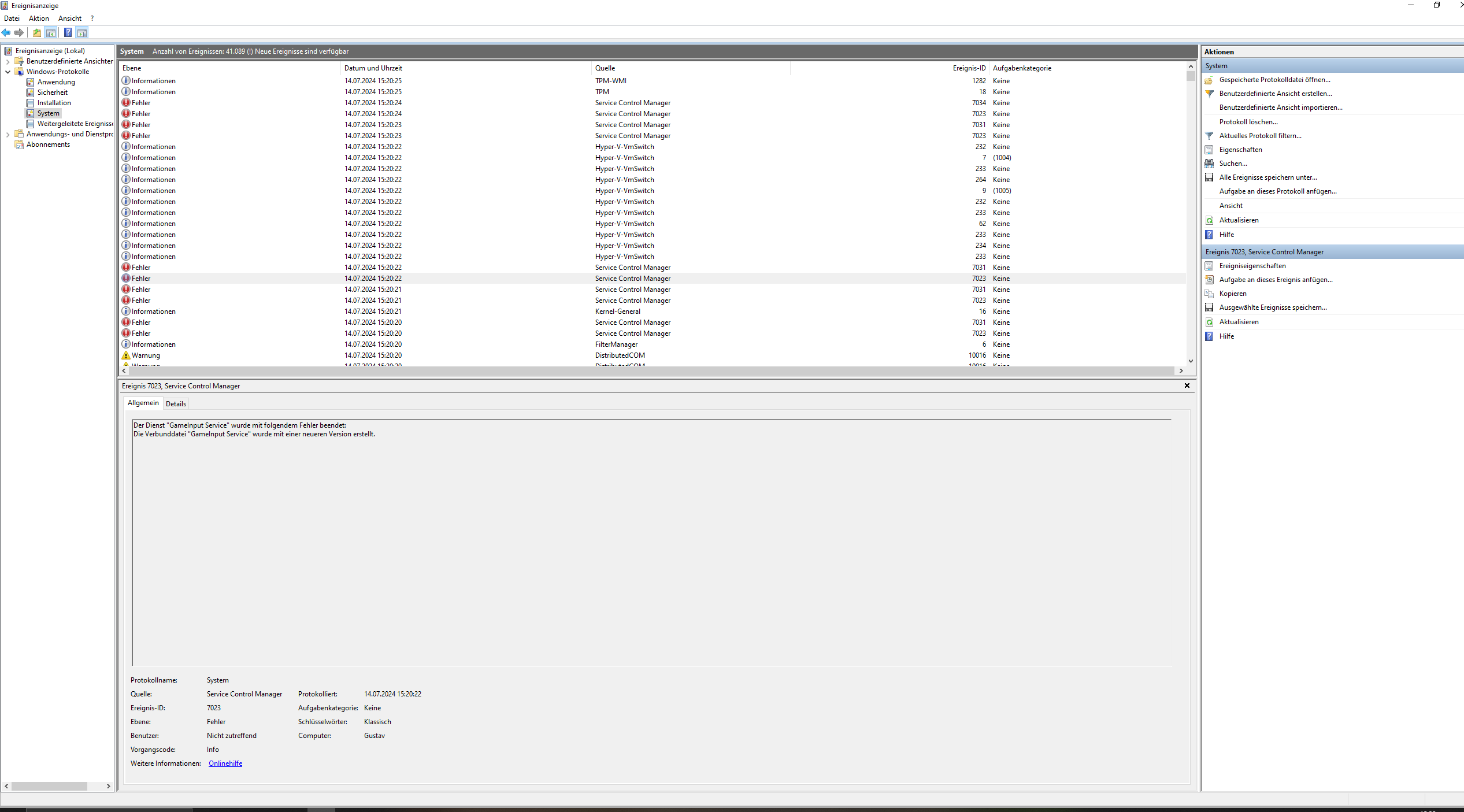
Task: Collapse the Windows-Protokolle tree node
Action: click(x=8, y=72)
